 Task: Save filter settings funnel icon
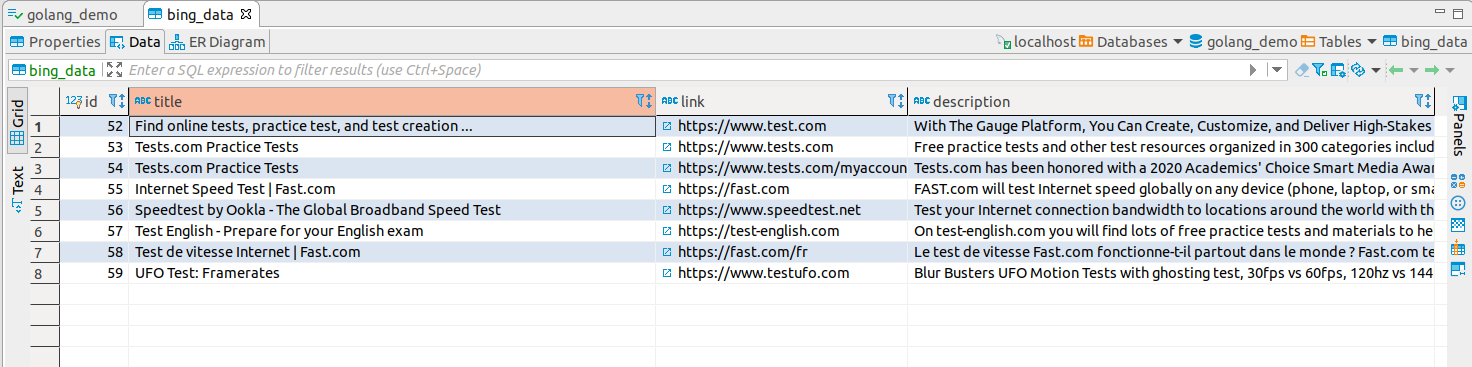coord(1319,70)
